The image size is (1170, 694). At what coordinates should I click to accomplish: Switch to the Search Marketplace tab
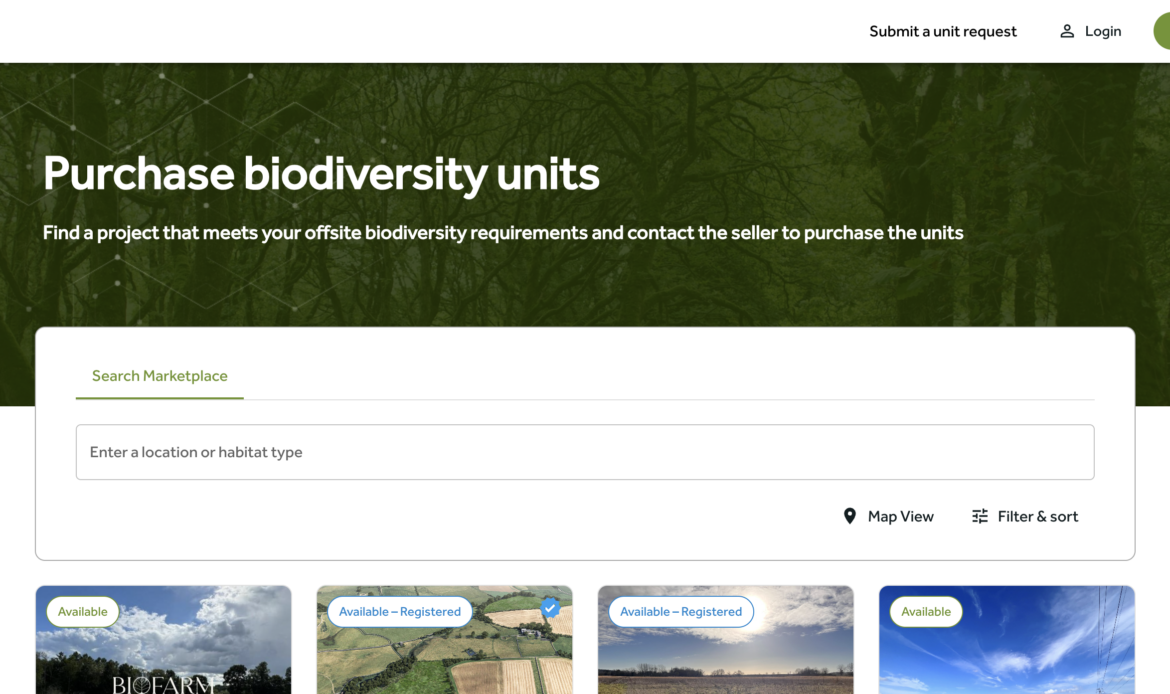click(159, 375)
